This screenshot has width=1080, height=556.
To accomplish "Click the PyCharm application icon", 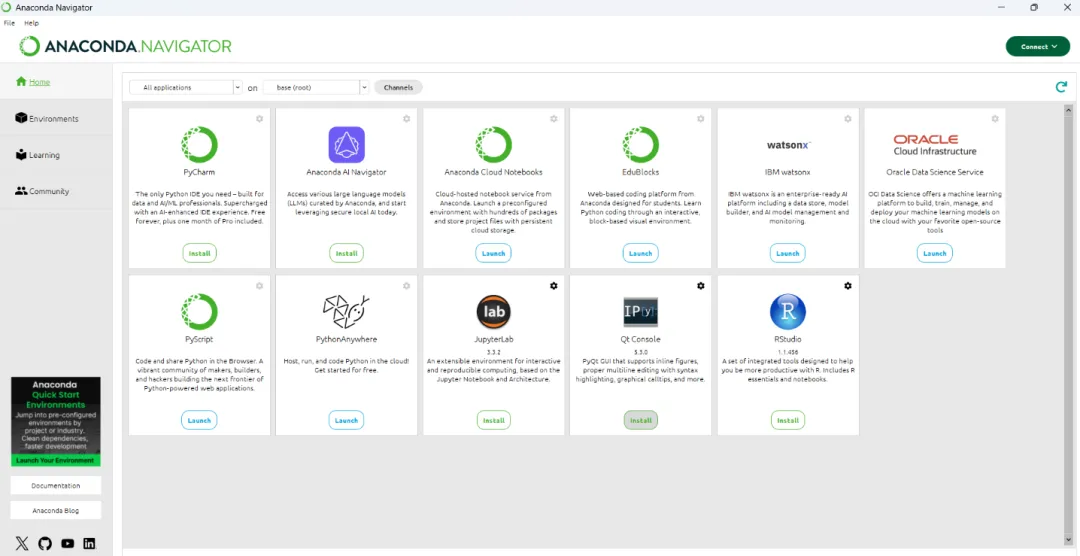I will point(200,145).
